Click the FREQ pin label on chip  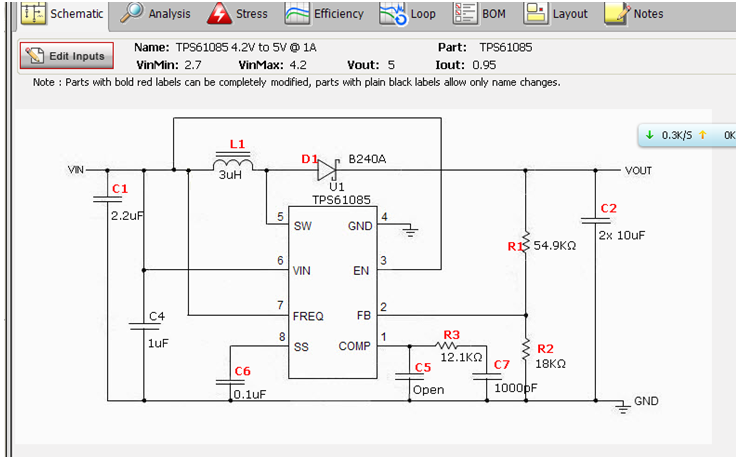308,317
